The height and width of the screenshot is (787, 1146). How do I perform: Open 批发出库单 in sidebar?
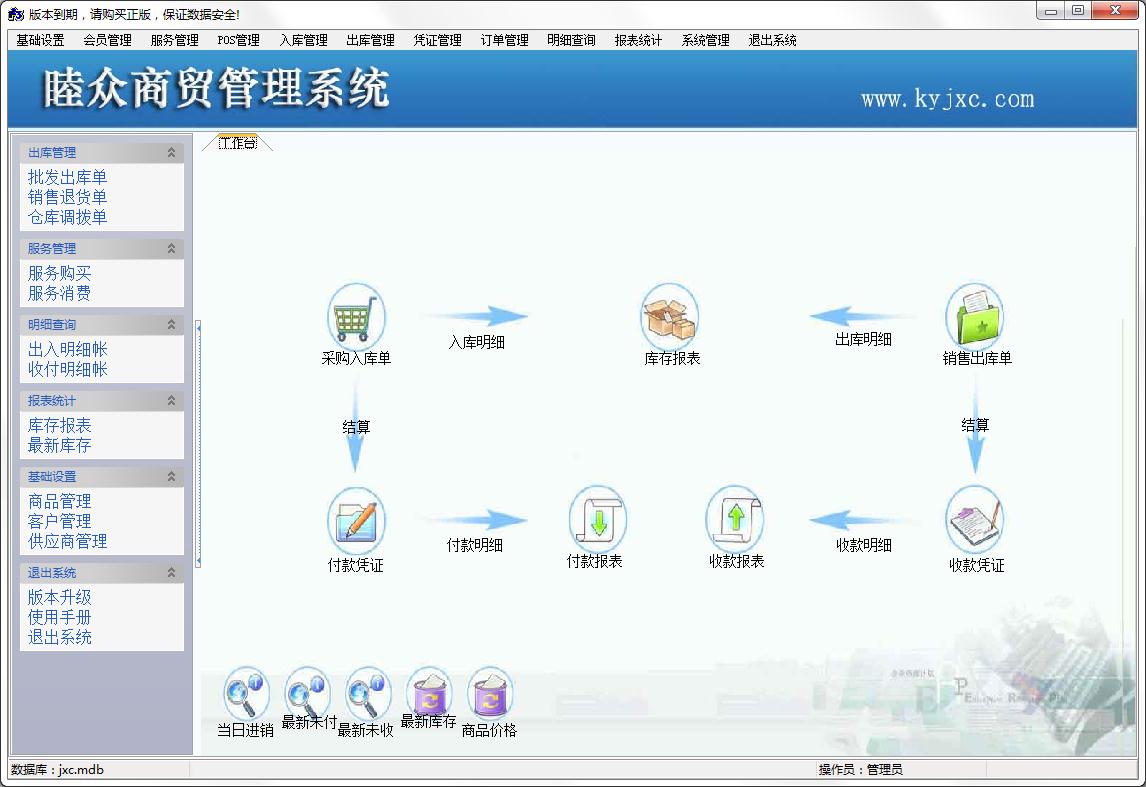pyautogui.click(x=67, y=177)
